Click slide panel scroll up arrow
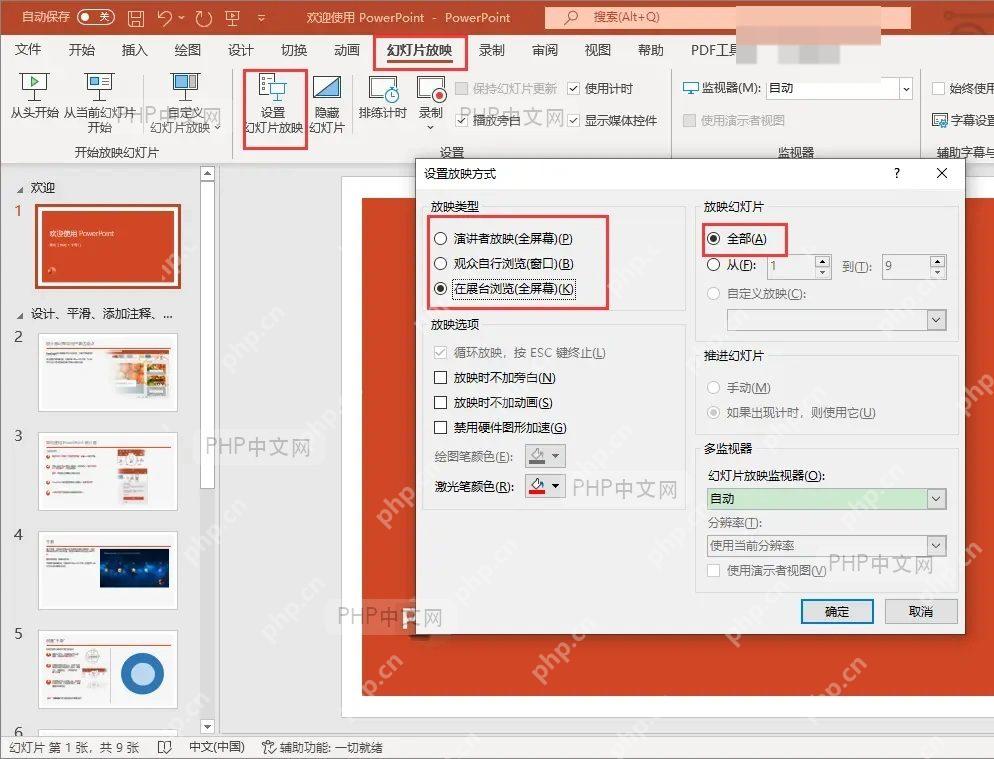 (x=207, y=173)
